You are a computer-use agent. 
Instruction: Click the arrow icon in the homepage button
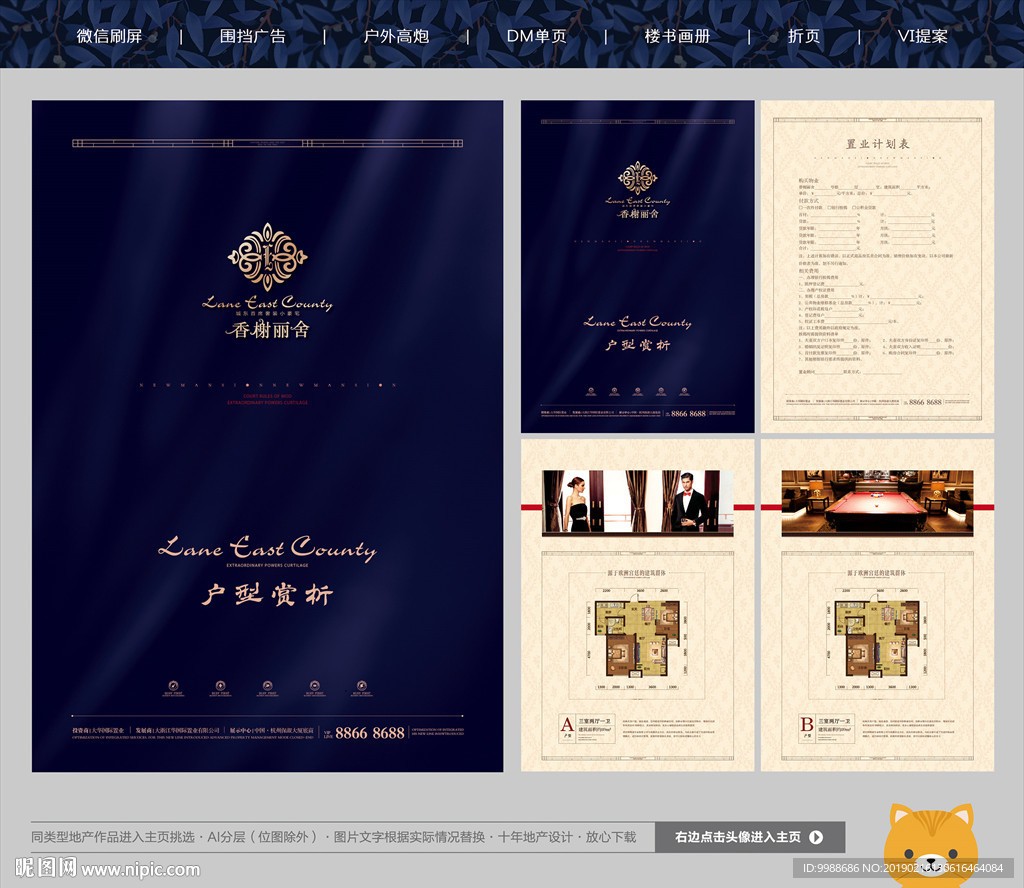(816, 837)
